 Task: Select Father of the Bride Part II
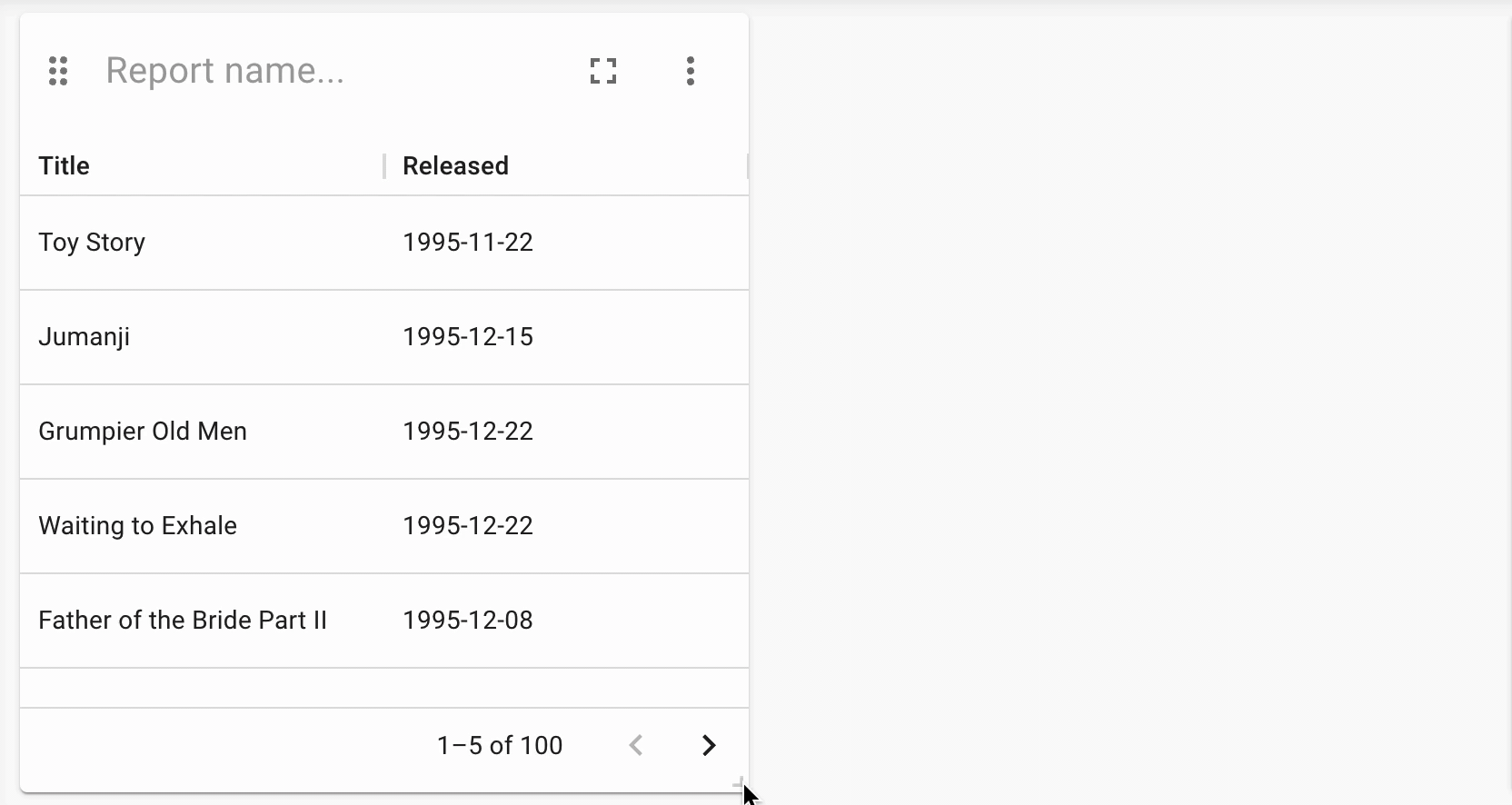[182, 621]
